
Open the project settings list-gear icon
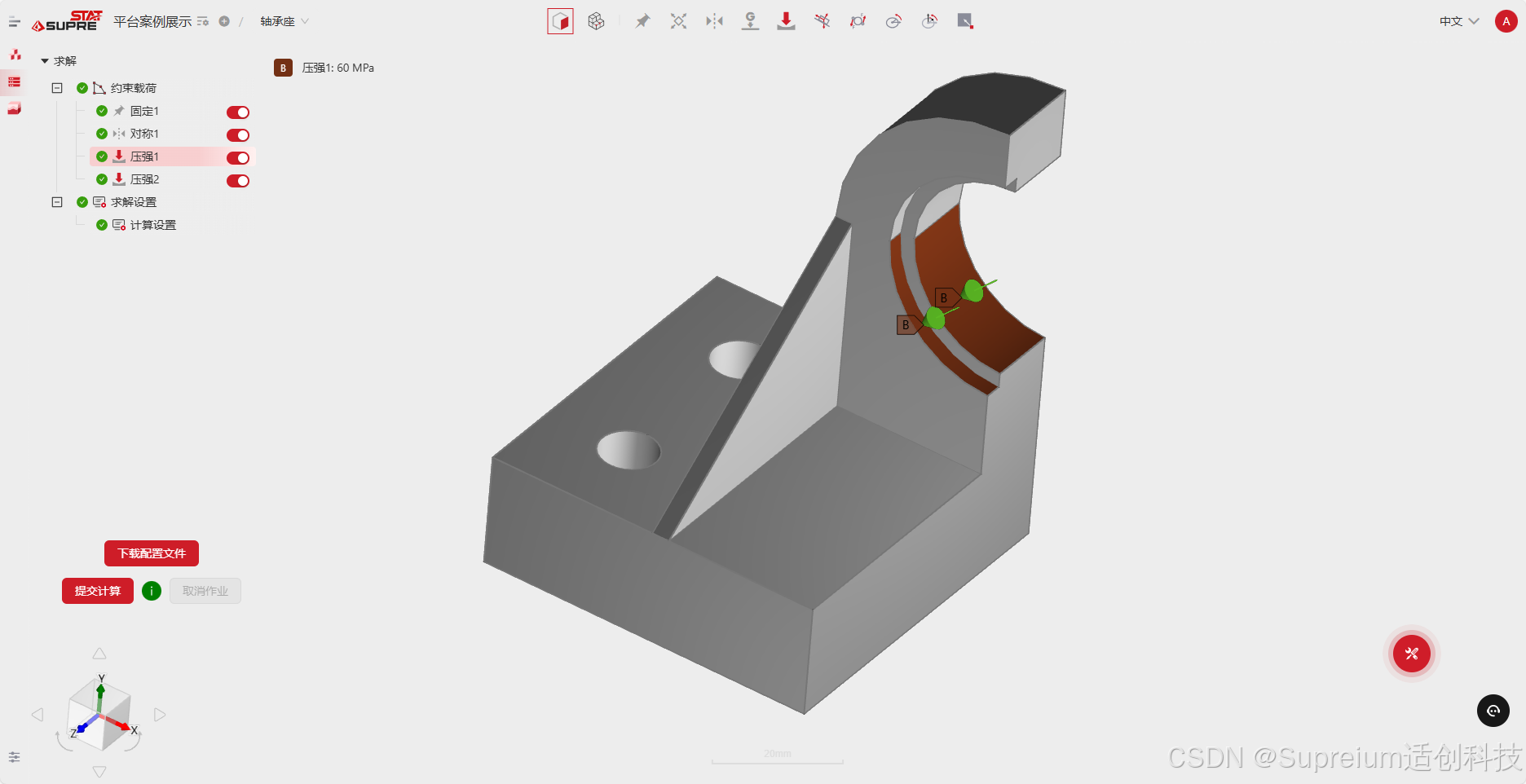(x=203, y=21)
